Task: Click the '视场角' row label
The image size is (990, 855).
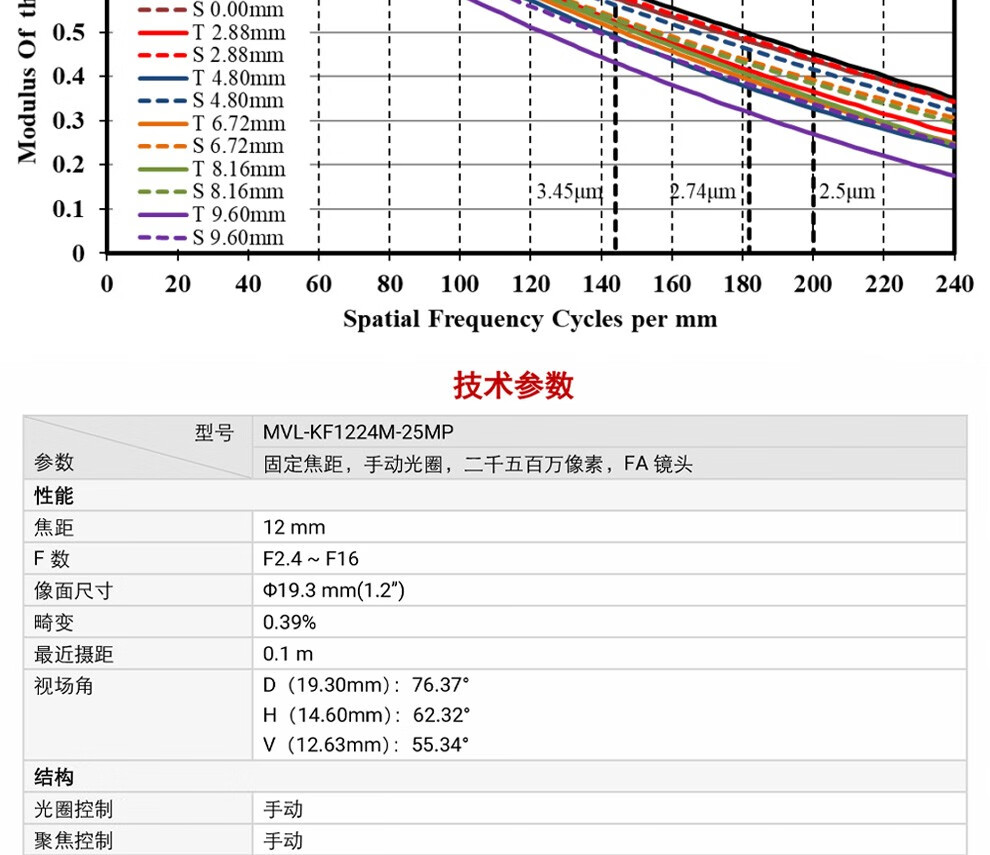Action: coord(63,686)
